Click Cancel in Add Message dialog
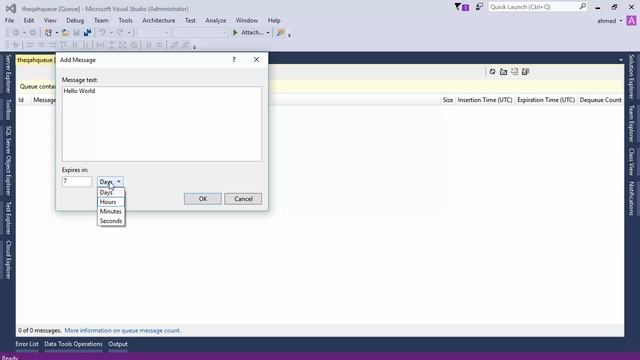 (243, 199)
